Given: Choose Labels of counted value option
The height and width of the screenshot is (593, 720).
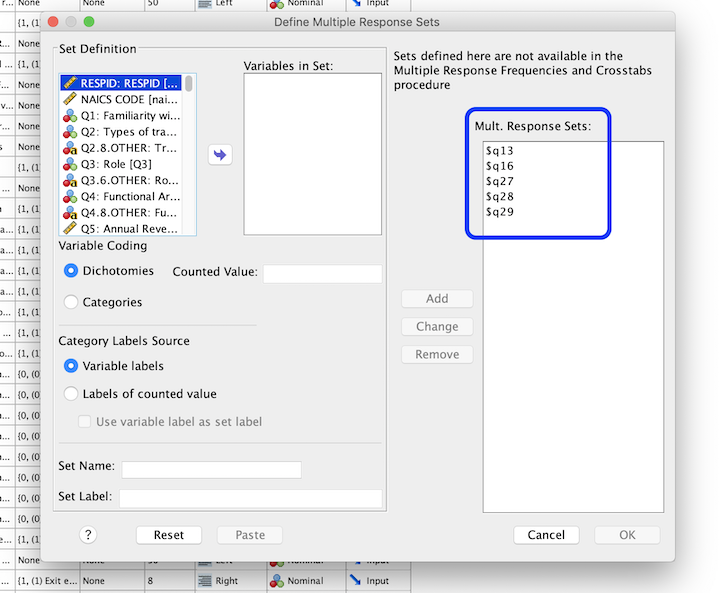Looking at the screenshot, I should 71,394.
